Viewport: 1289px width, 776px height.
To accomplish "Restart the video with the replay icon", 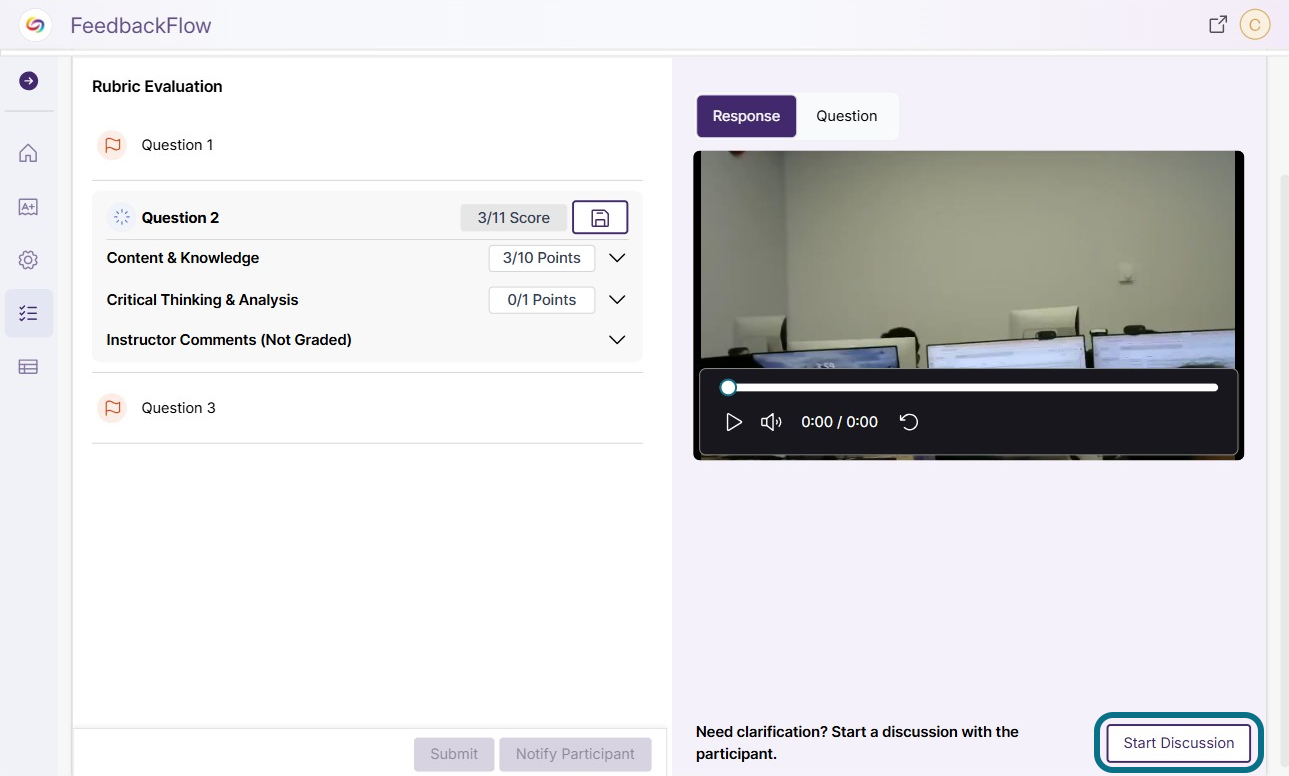I will pos(909,422).
